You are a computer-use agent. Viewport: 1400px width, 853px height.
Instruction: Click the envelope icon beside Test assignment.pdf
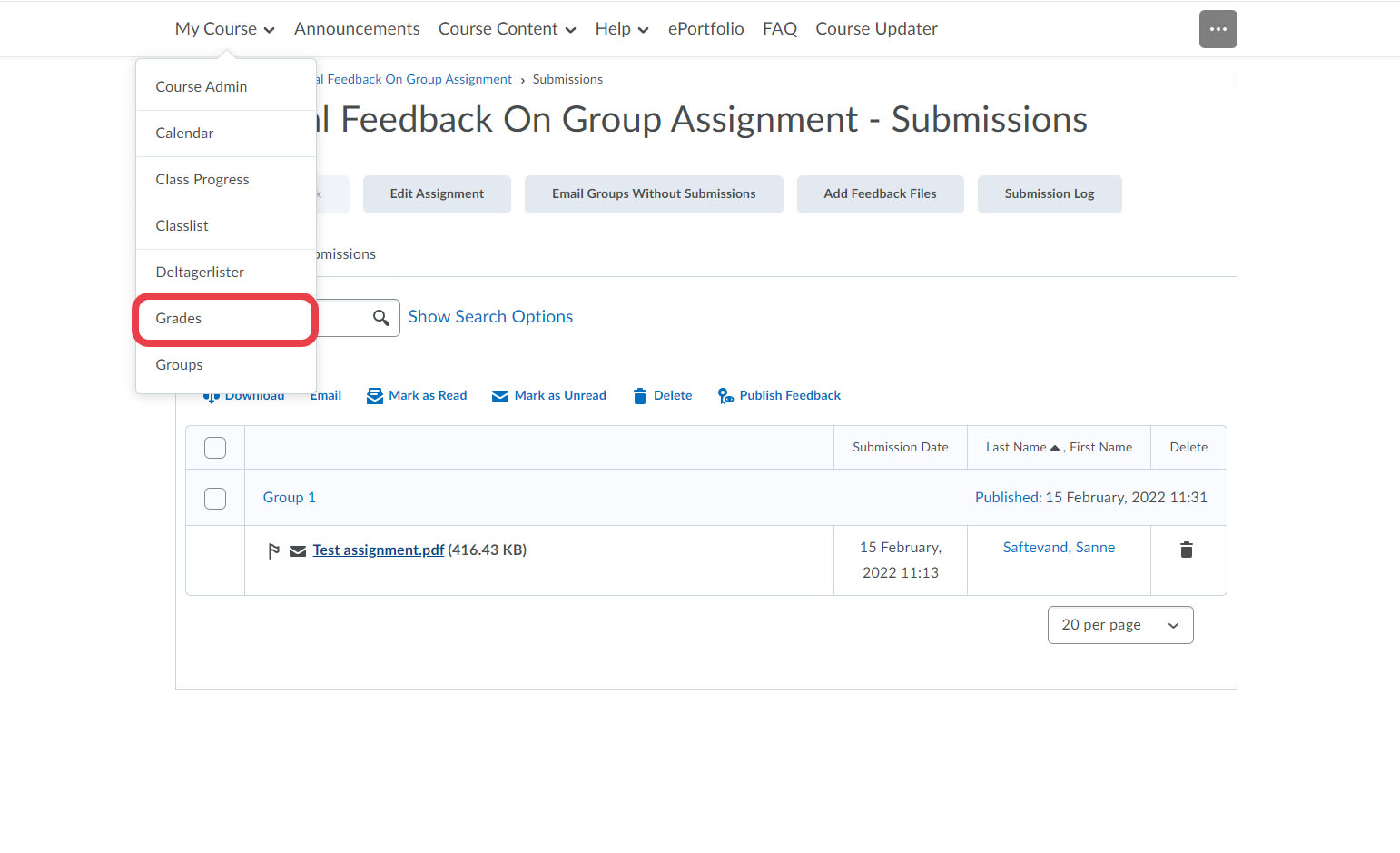tap(297, 551)
